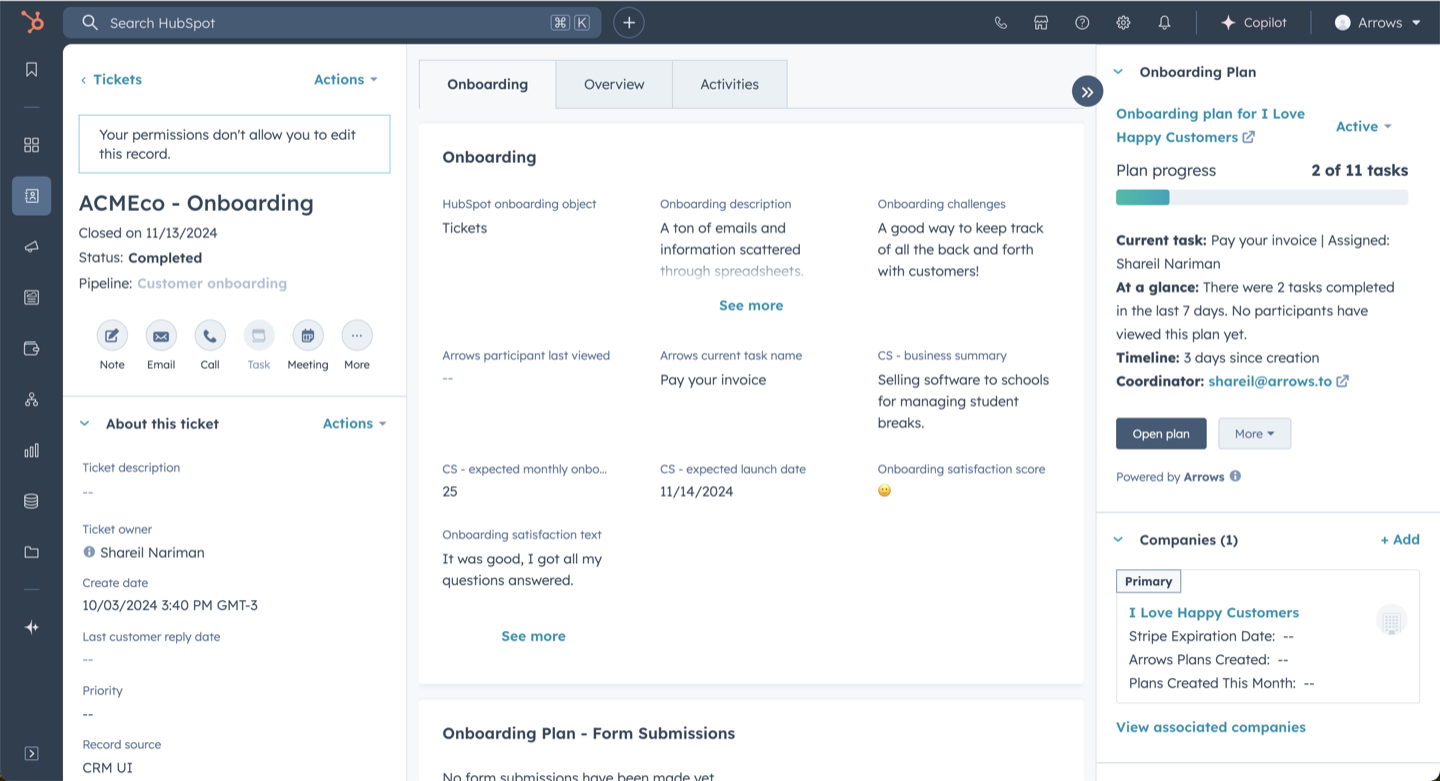This screenshot has width=1440, height=781.
Task: Toggle the sidebar collapse icon at the bottom
Action: coord(31,753)
